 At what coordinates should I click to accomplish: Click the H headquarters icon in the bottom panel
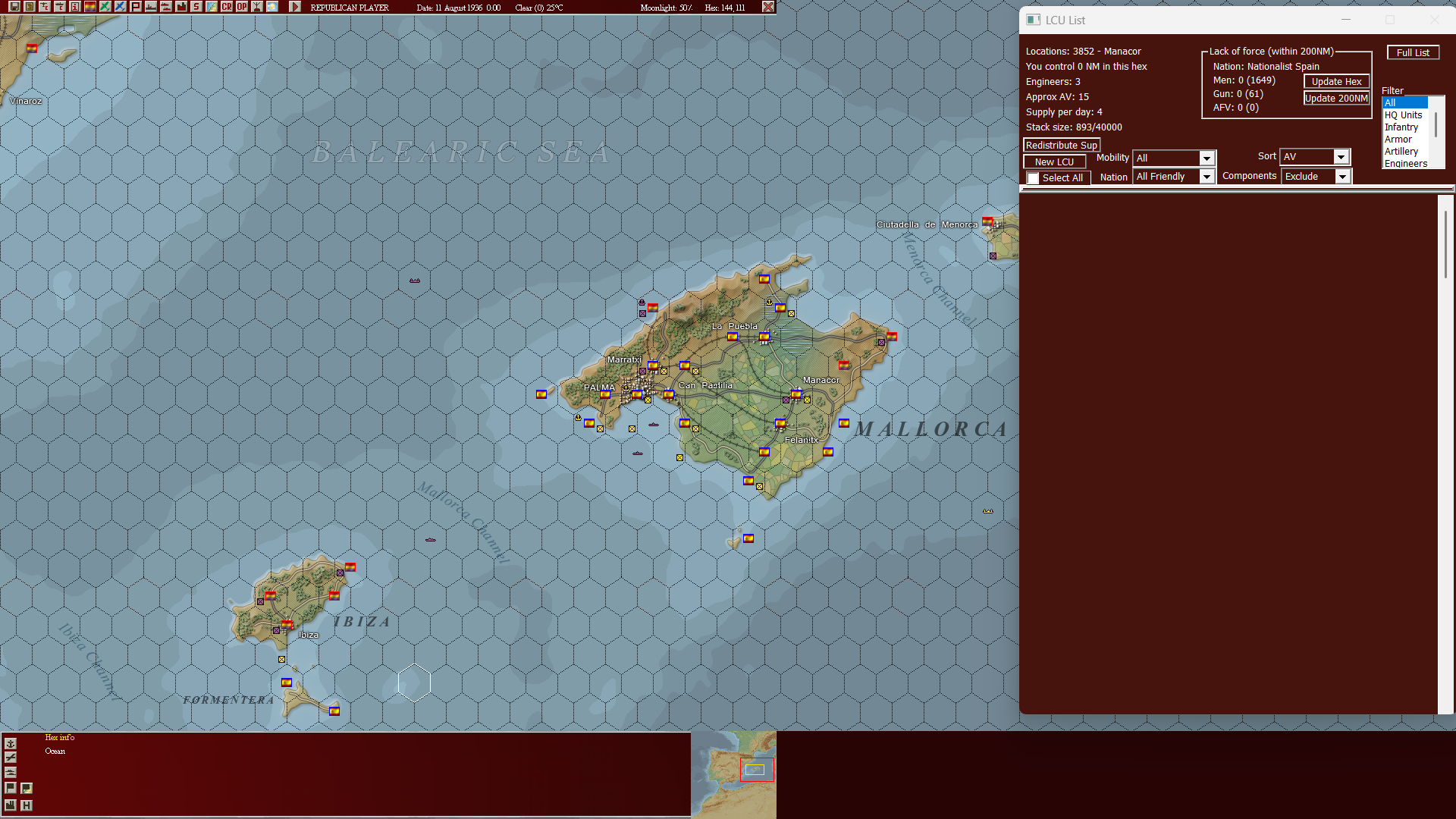coord(27,805)
